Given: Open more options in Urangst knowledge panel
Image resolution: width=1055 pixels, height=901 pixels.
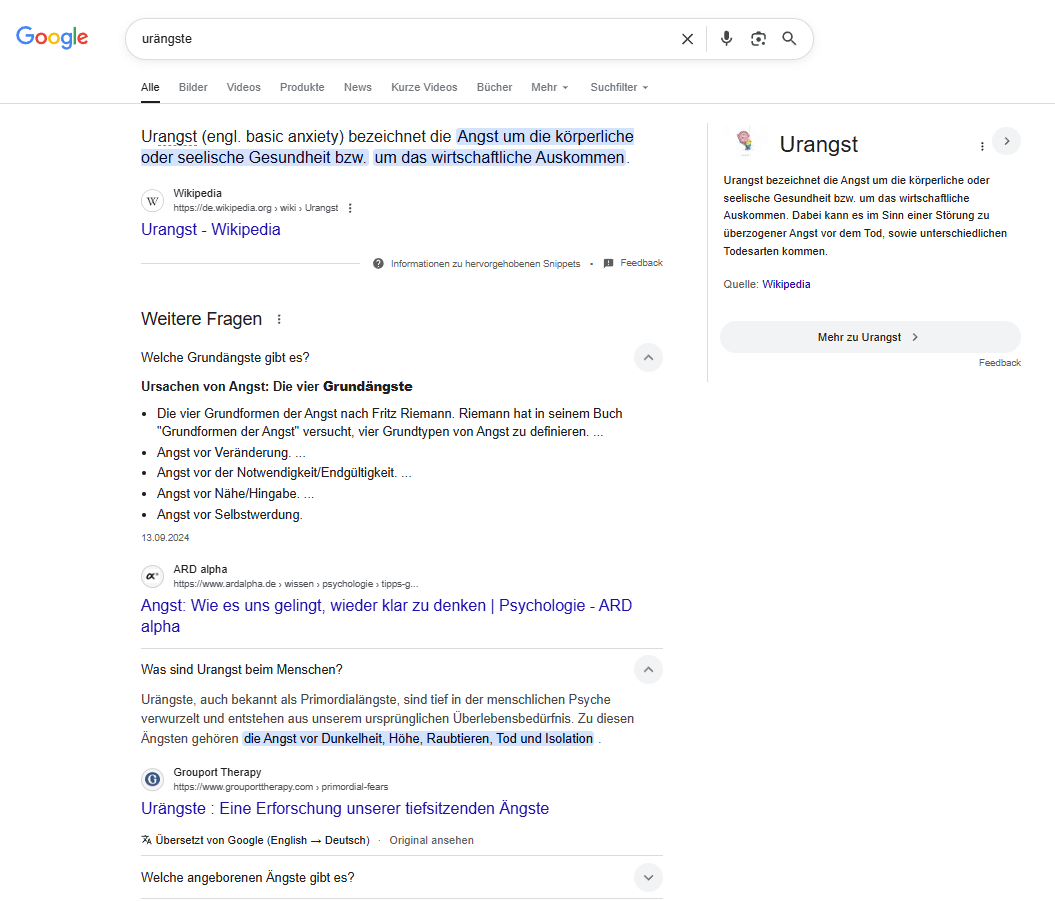Looking at the screenshot, I should (982, 146).
